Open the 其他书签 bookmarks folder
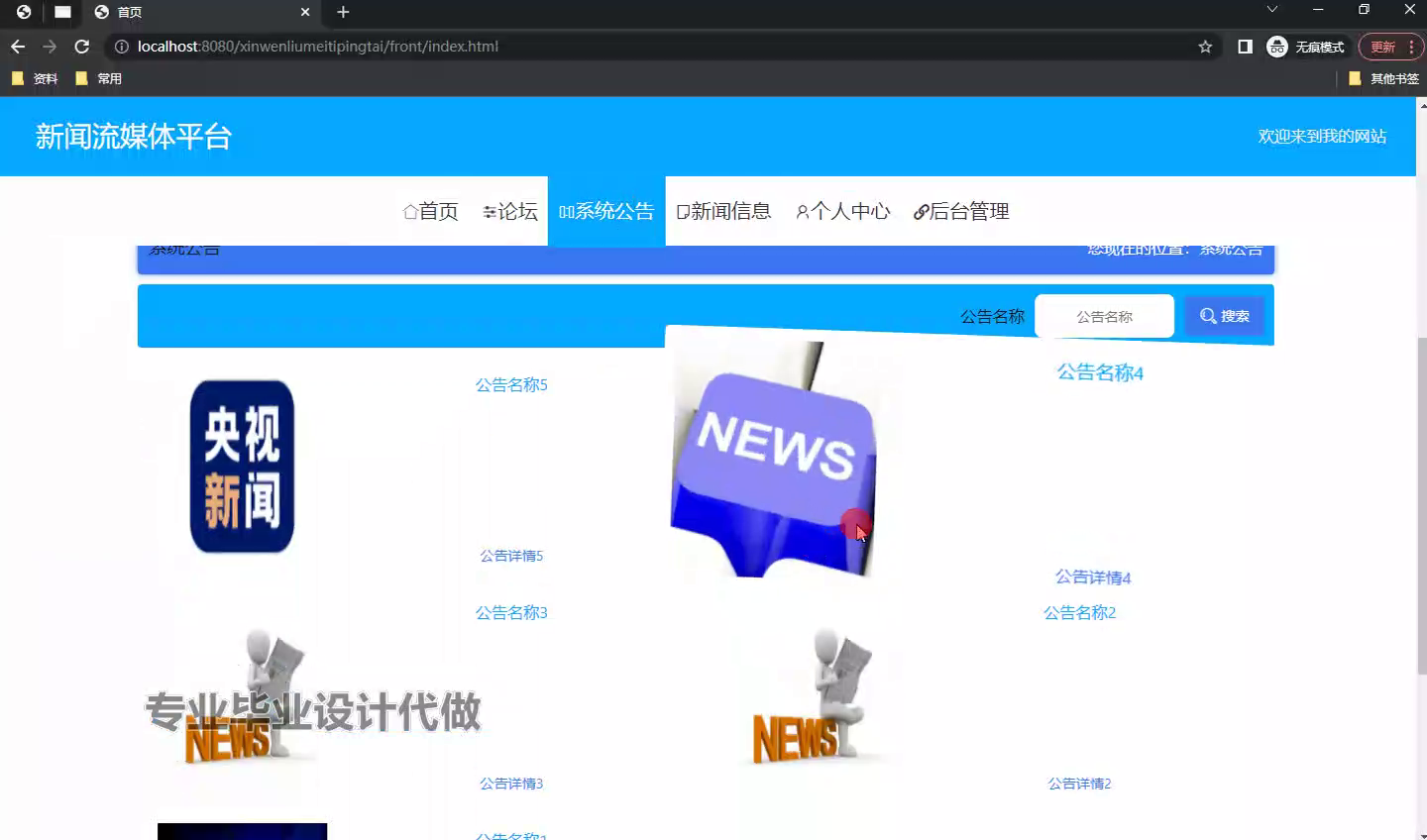The image size is (1427, 840). click(x=1384, y=78)
